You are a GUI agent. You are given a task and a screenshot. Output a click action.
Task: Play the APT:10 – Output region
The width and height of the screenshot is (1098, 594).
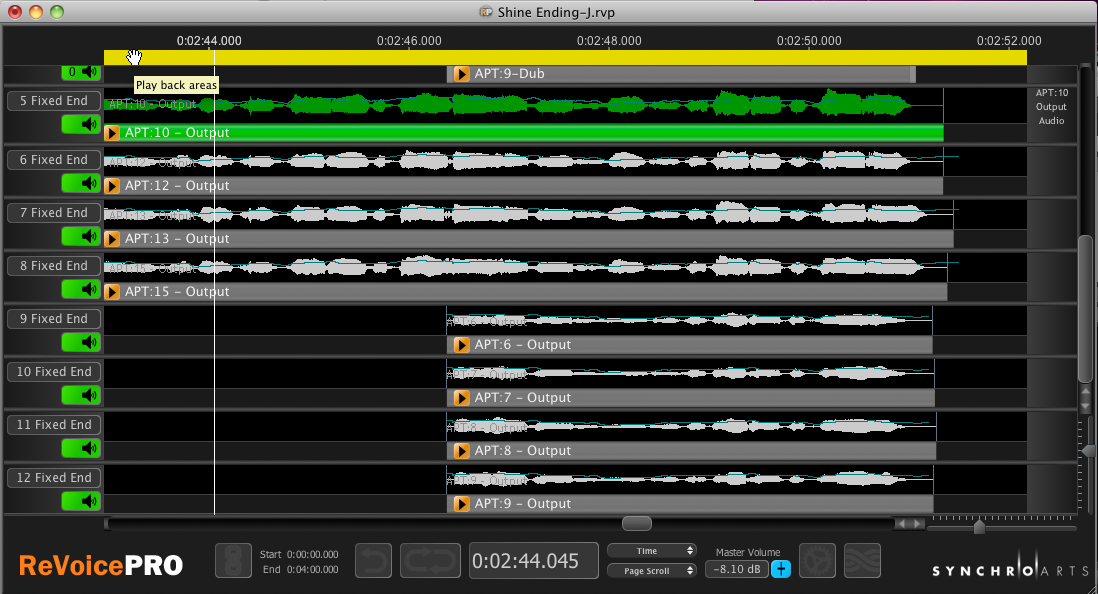113,133
